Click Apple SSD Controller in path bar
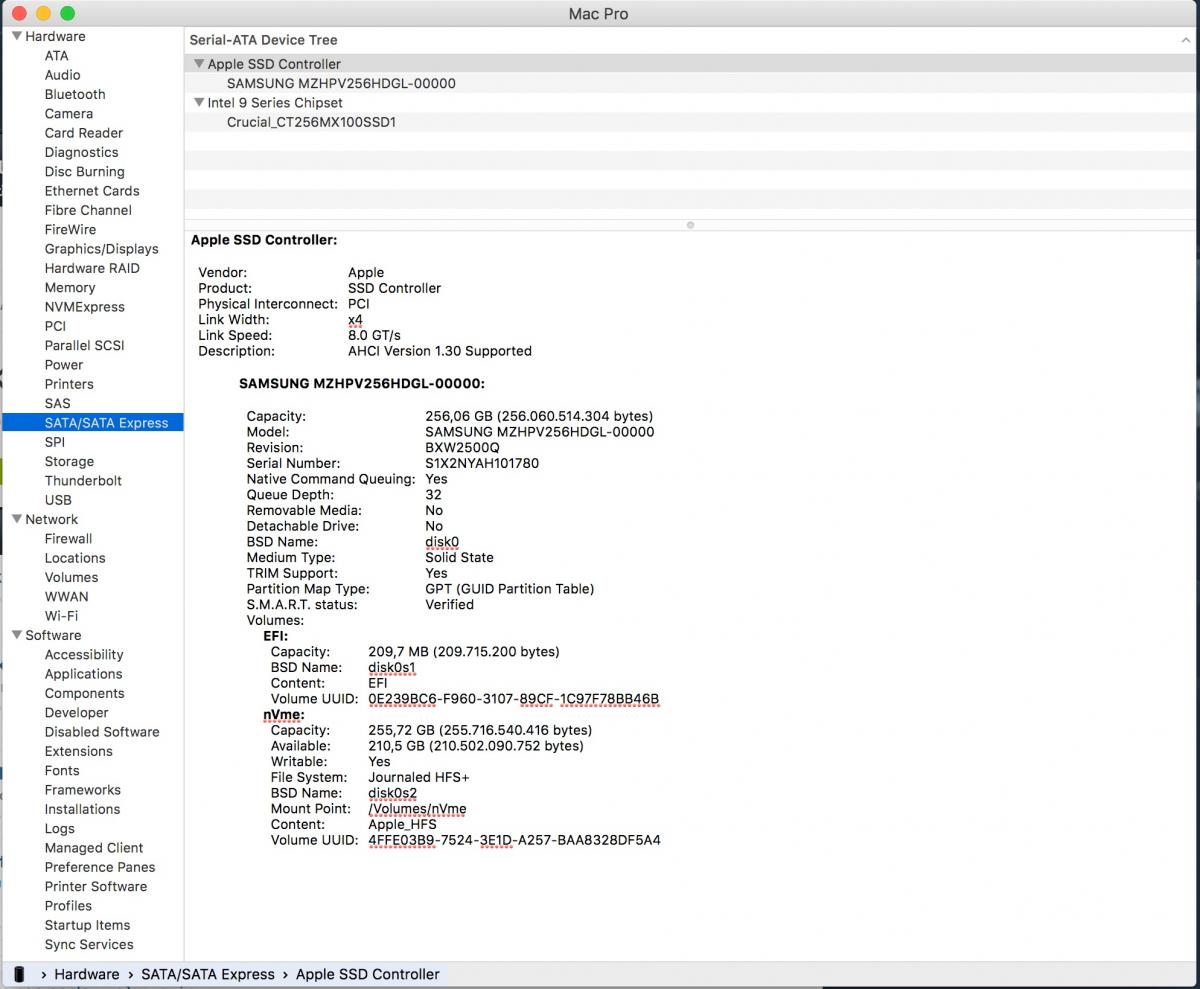 tap(368, 974)
